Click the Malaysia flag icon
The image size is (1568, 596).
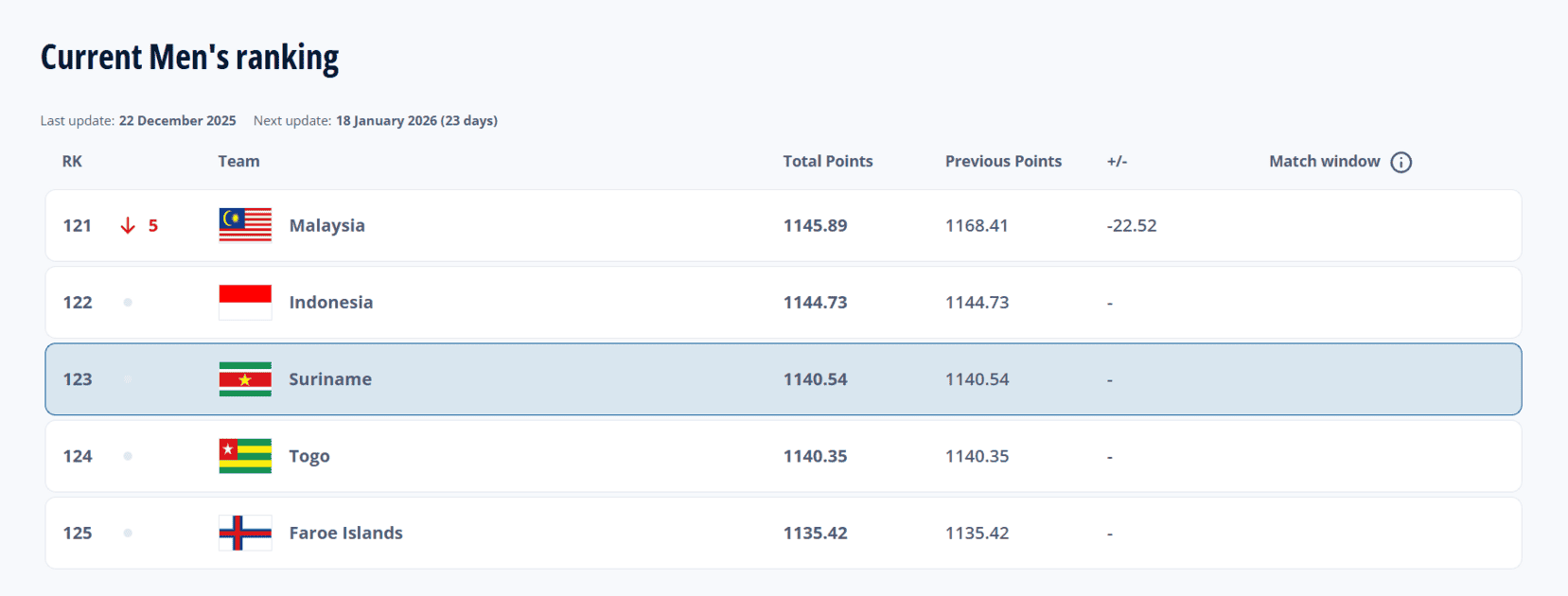coord(245,225)
